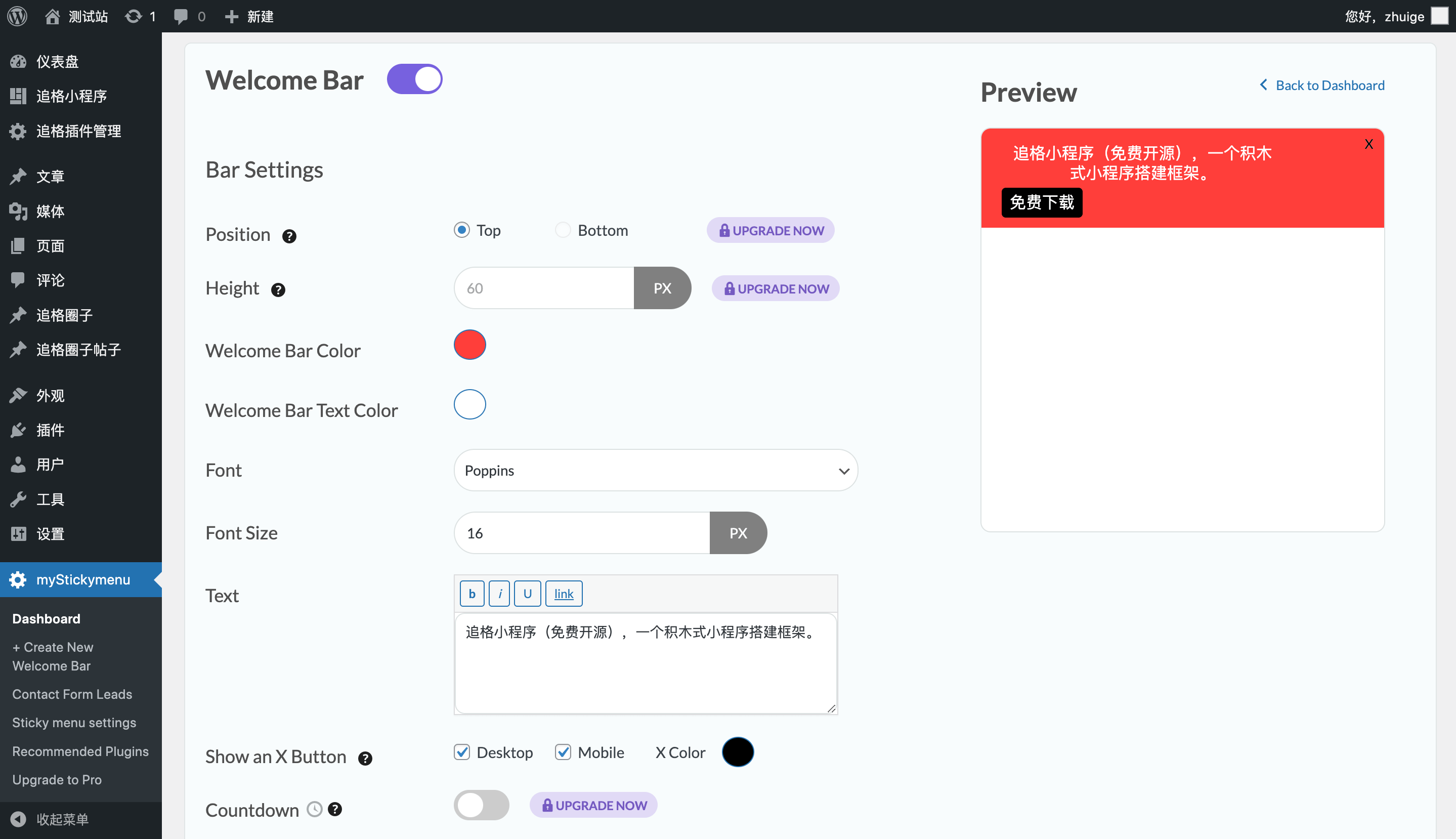
Task: Click the Height help question icon
Action: [x=278, y=290]
